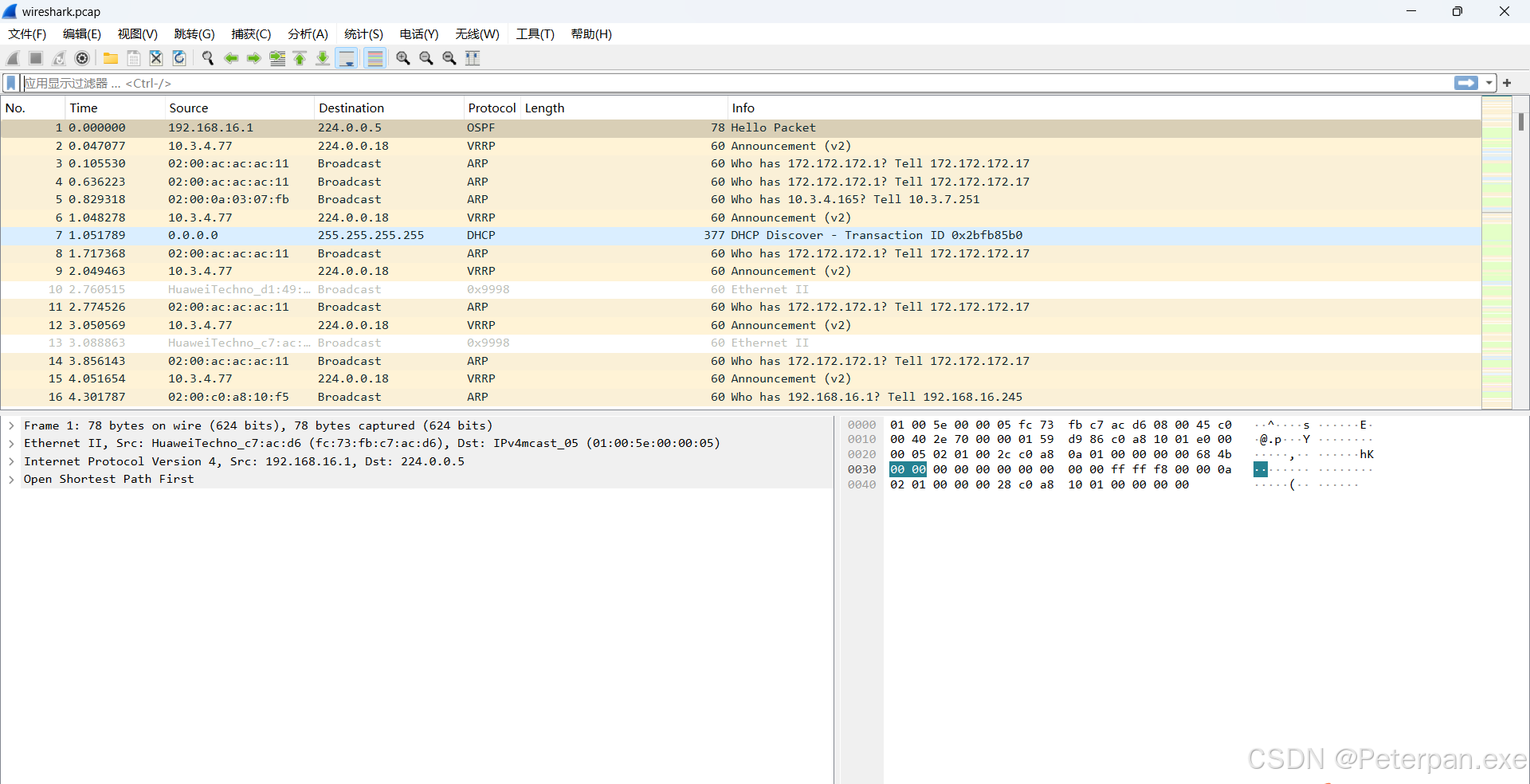This screenshot has width=1530, height=784.
Task: Open the 编辑(E) menu
Action: pyautogui.click(x=82, y=34)
